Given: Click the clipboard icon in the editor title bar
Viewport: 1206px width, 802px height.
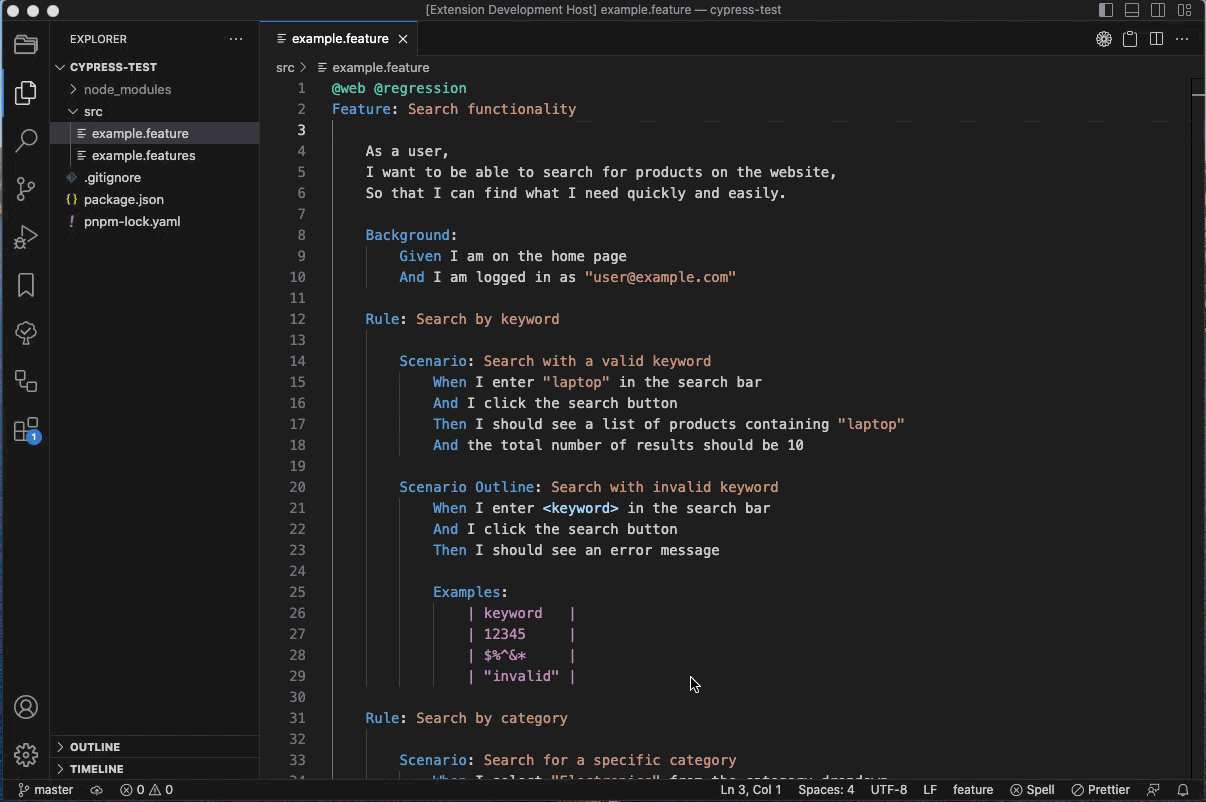Looking at the screenshot, I should (x=1130, y=39).
